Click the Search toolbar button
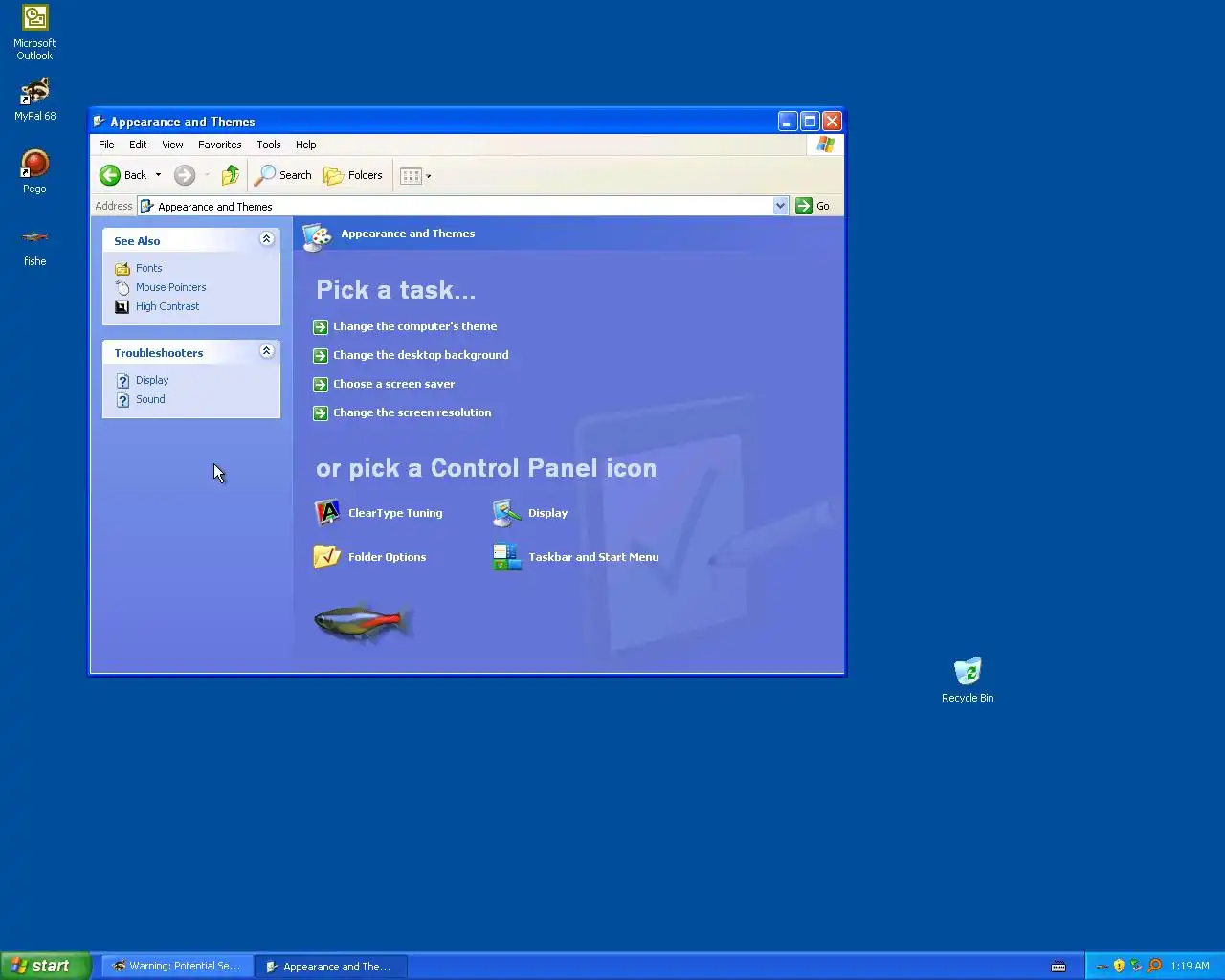Screen dimensions: 1225x980 point(283,175)
